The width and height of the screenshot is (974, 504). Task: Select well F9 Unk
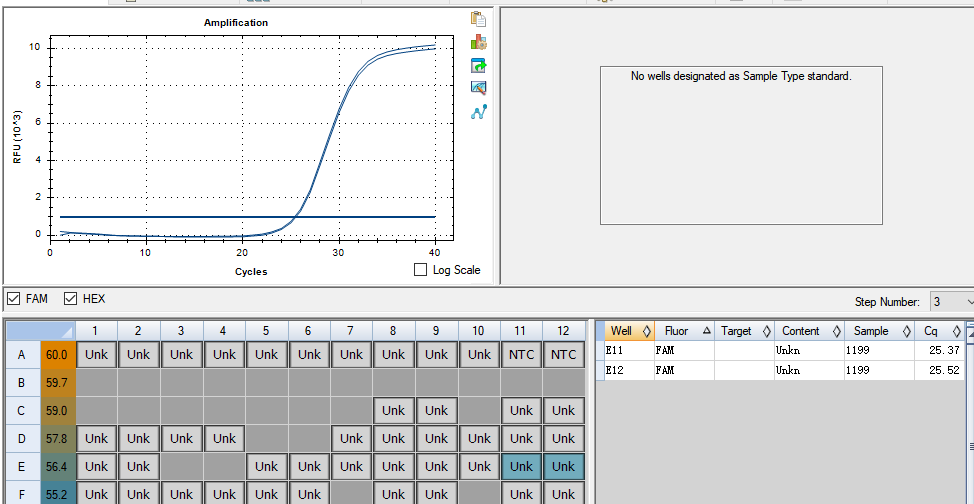click(436, 495)
